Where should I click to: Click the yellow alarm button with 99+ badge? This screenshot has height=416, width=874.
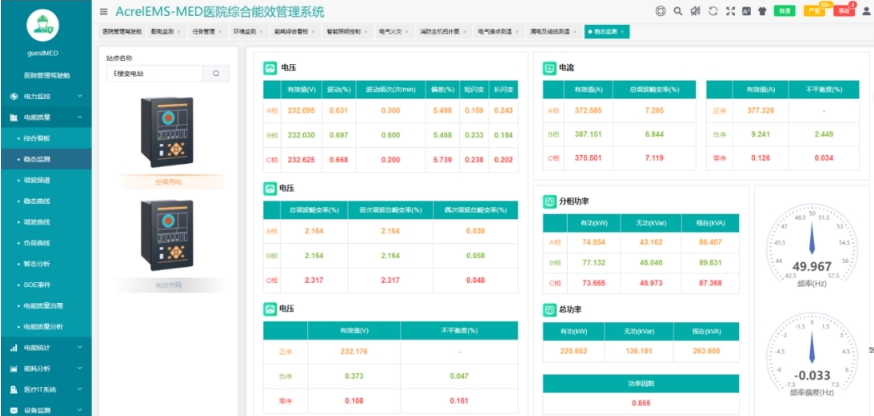pyautogui.click(x=814, y=11)
